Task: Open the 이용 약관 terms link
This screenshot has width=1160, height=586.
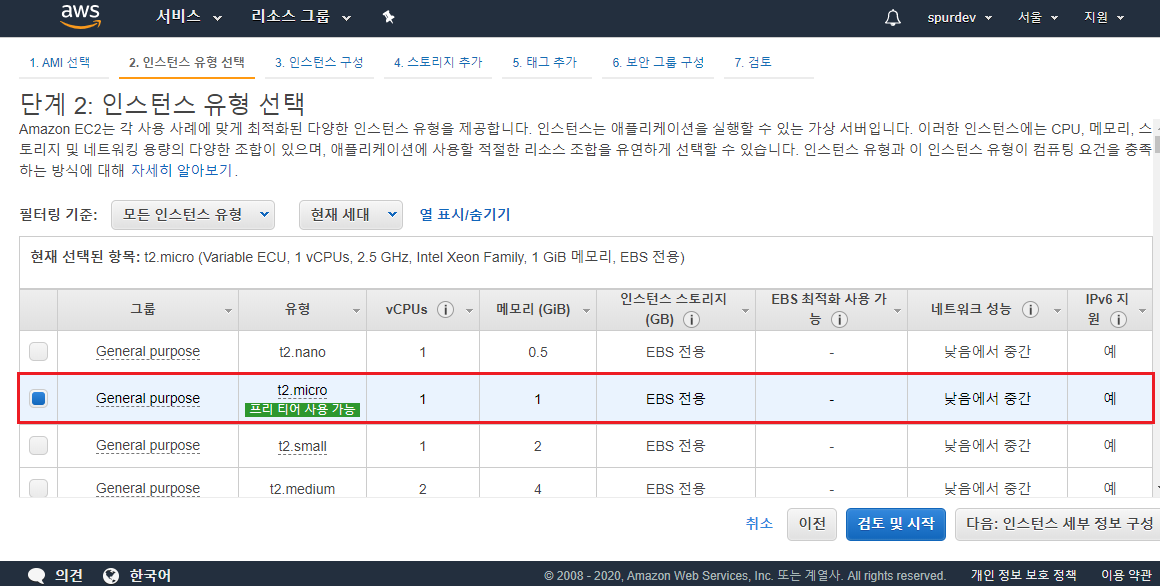Action: [x=1126, y=576]
